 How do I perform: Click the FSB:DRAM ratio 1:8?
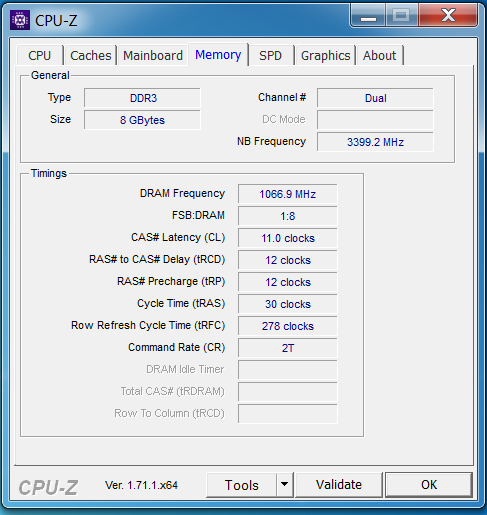(x=288, y=216)
